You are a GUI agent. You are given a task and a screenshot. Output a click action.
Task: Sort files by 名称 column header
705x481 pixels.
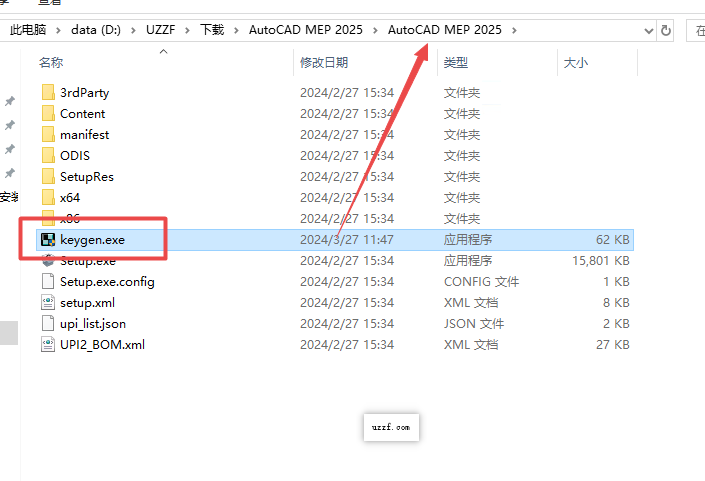tap(51, 62)
